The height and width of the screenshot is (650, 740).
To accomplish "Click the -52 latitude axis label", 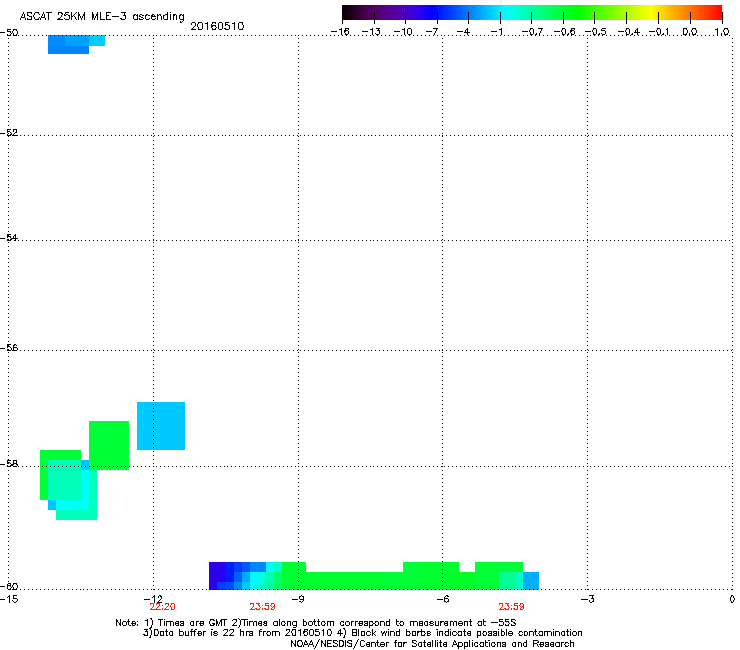I will tap(9, 133).
